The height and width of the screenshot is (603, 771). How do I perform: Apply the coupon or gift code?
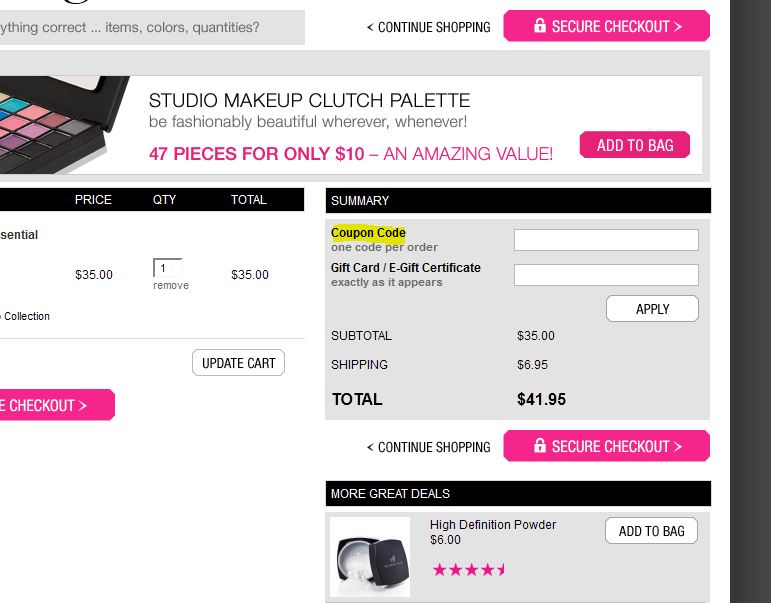click(652, 309)
